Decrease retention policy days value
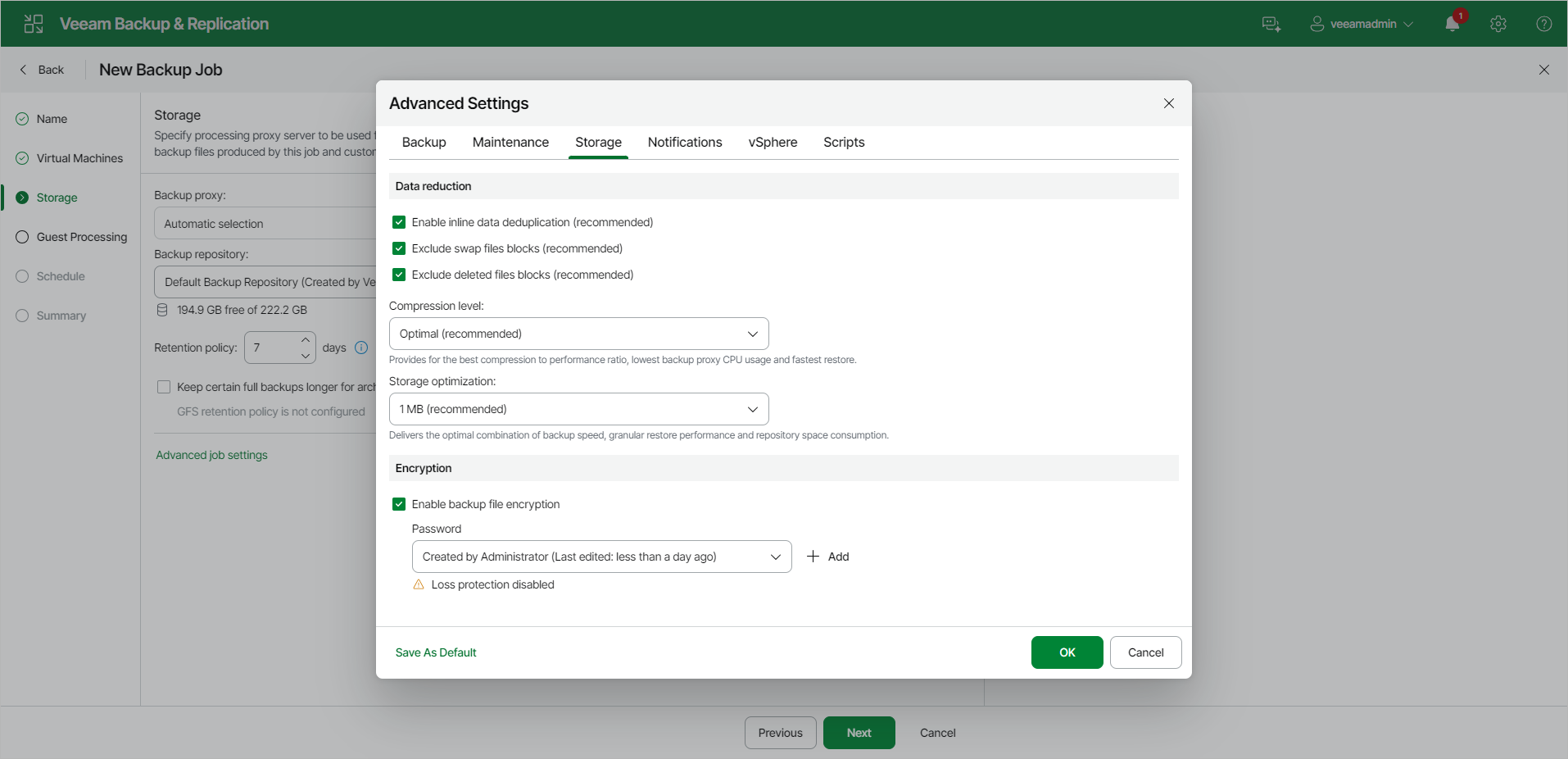The width and height of the screenshot is (1568, 759). click(306, 356)
